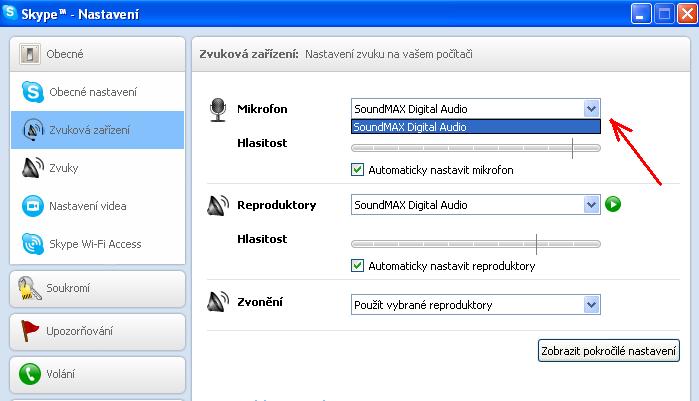Viewport: 699px width, 401px height.
Task: Click Zobrazit pokročilé nastavení button
Action: point(609,351)
